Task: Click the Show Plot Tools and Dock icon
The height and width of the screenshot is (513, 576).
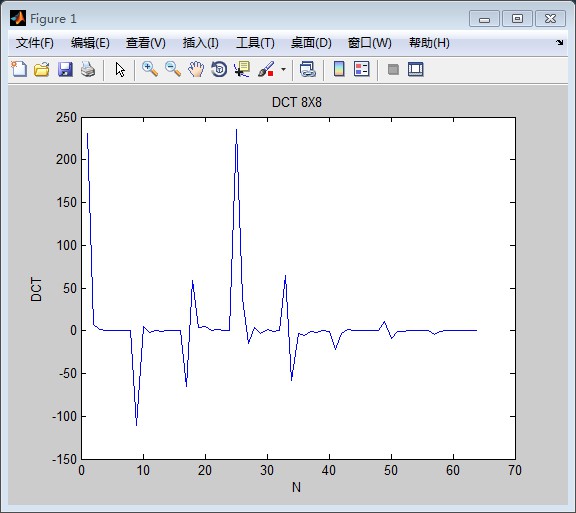Action: (416, 69)
